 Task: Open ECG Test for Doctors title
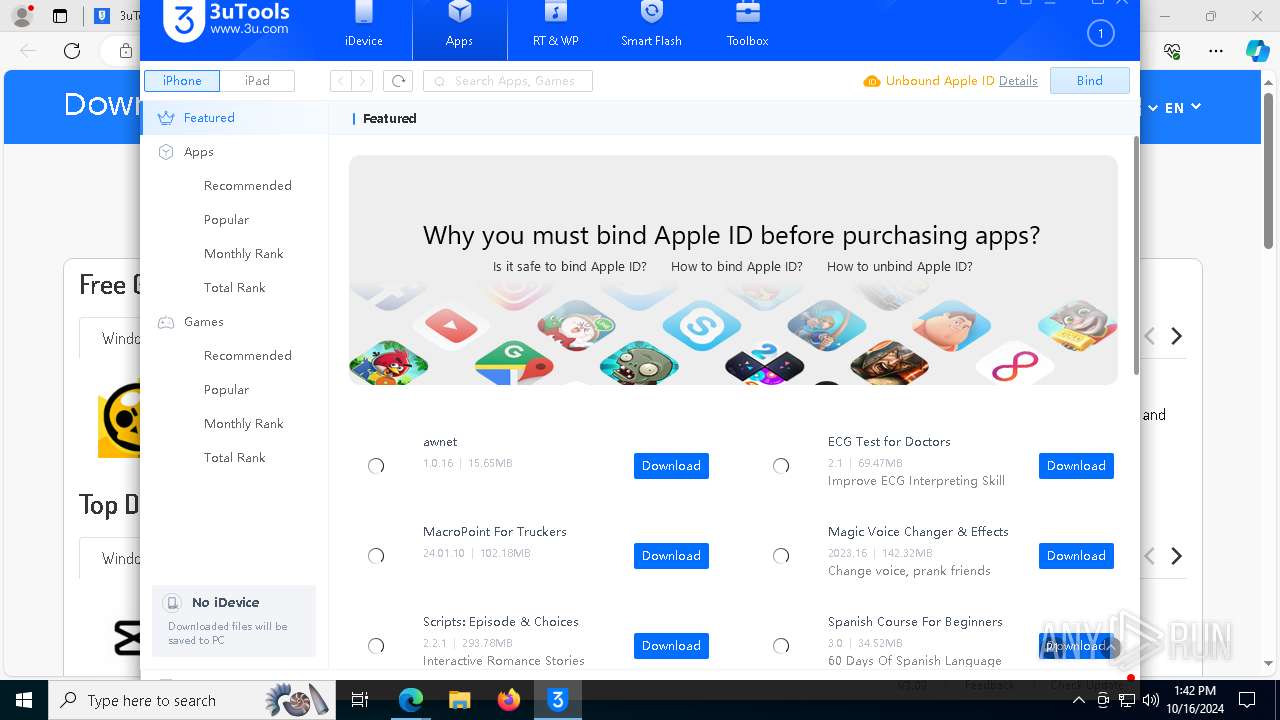tap(889, 442)
